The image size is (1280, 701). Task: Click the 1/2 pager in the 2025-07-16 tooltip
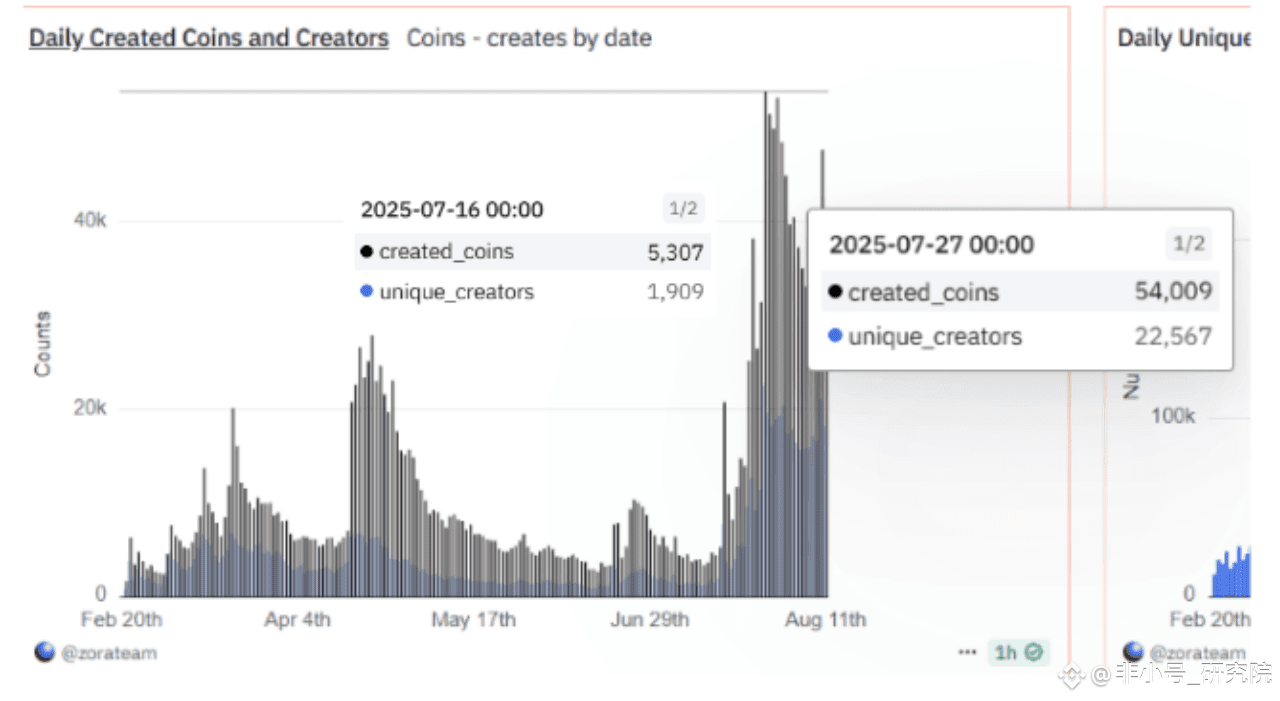point(682,209)
